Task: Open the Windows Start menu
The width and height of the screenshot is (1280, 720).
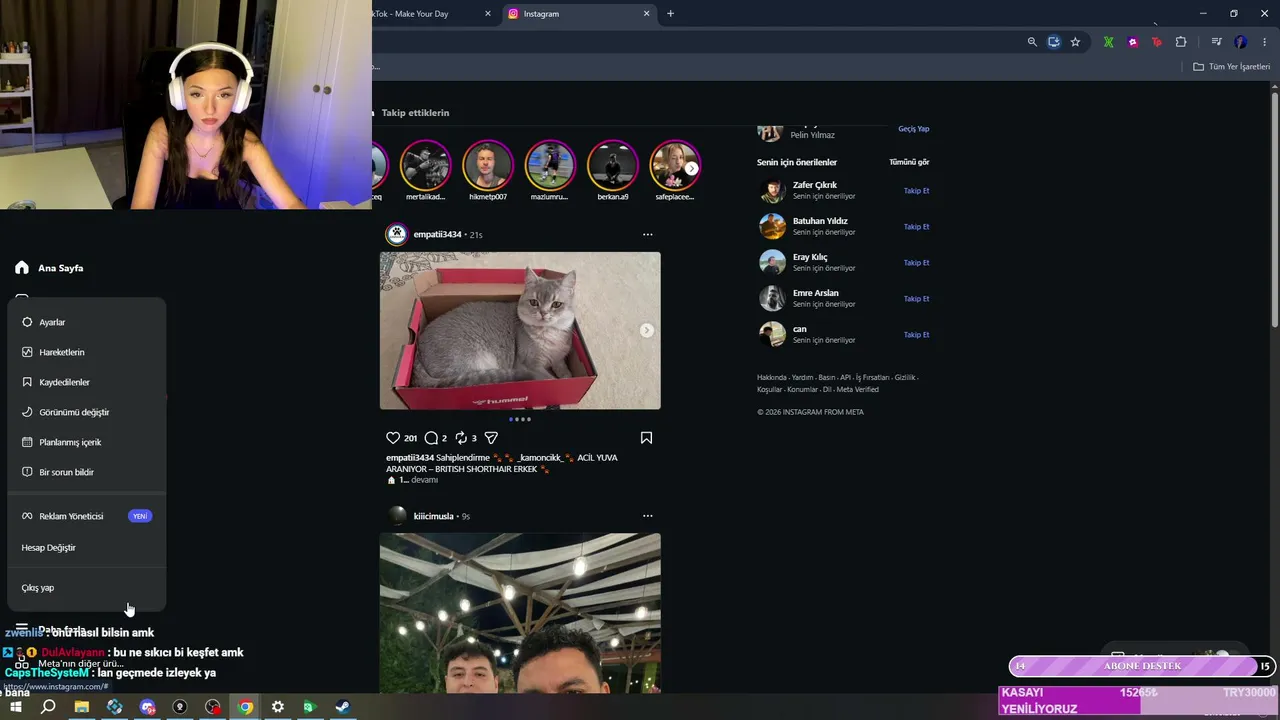Action: (16, 707)
